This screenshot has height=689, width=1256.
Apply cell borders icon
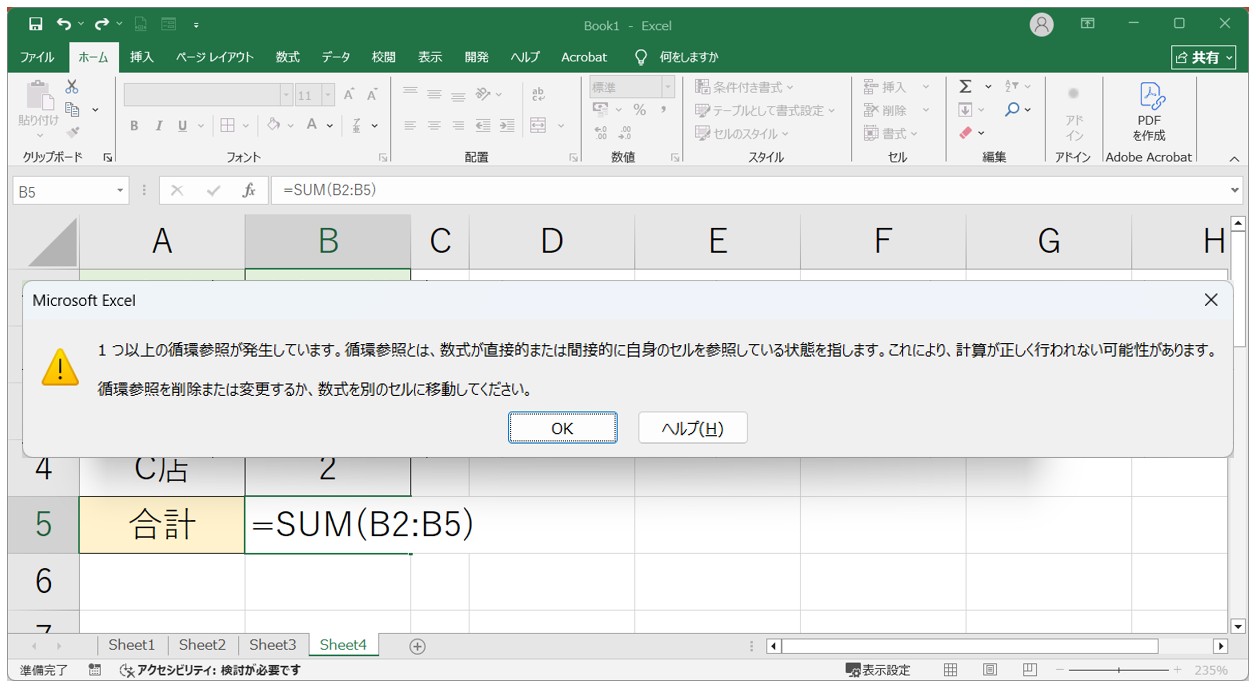(x=228, y=125)
